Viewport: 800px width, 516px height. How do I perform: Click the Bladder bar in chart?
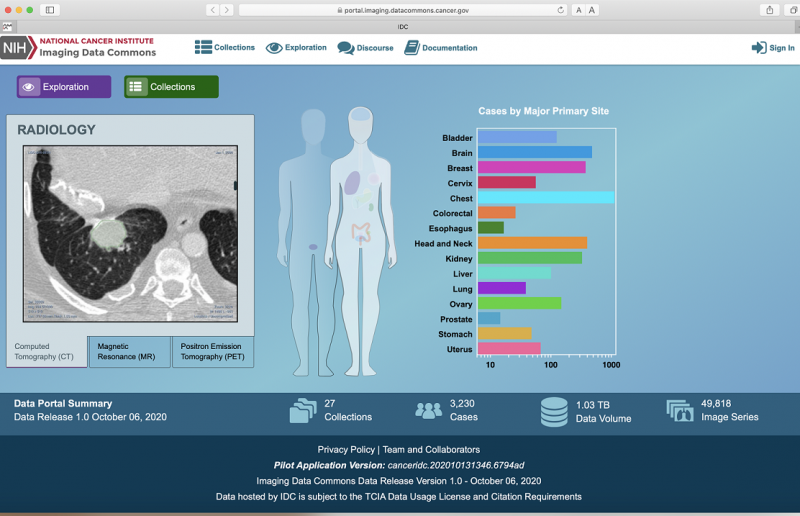click(x=517, y=137)
